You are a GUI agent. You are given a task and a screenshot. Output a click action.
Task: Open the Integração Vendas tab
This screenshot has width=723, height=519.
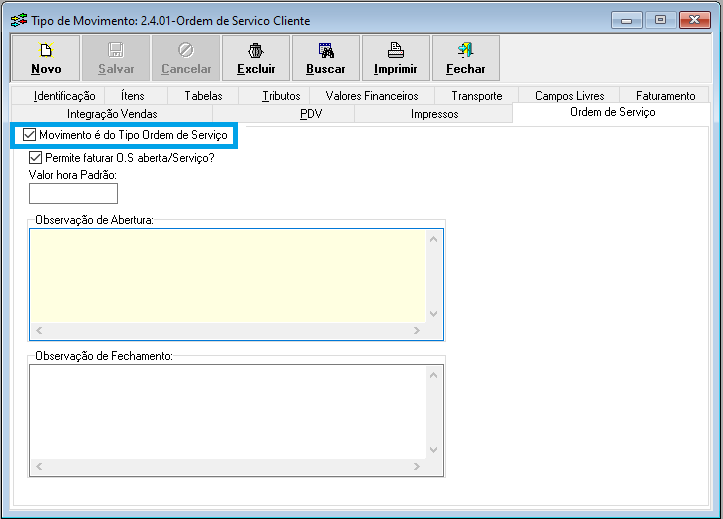pyautogui.click(x=112, y=114)
